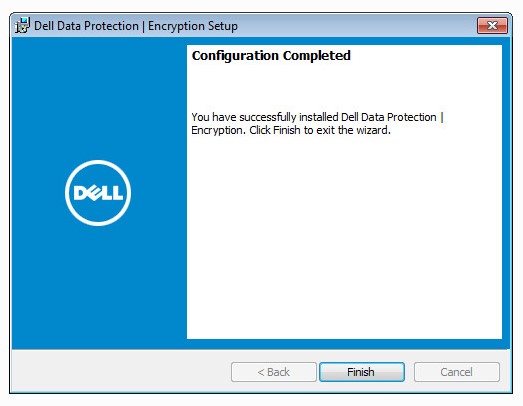Image resolution: width=523 pixels, height=406 pixels.
Task: Click the 'You have successfully installed' message line
Action: pos(317,117)
